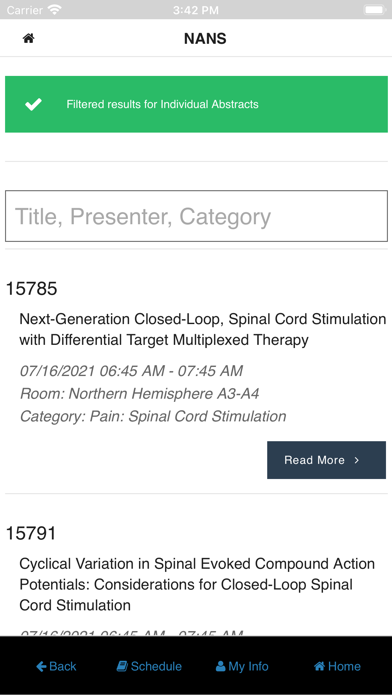Click the Filtered results for Individual Abstracts message
The height and width of the screenshot is (696, 392).
click(x=162, y=104)
